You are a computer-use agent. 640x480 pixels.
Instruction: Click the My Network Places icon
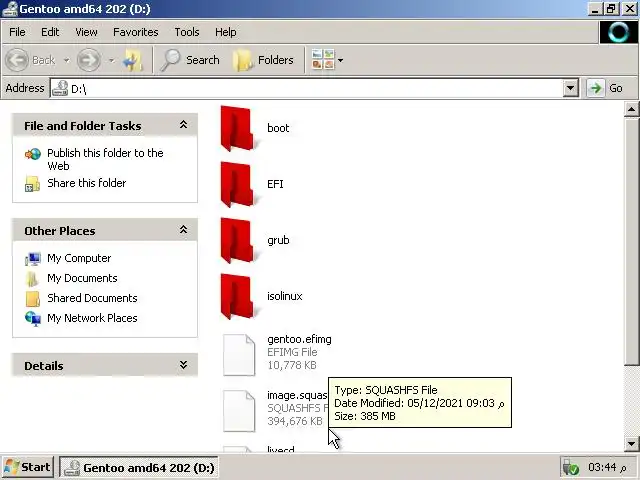pos(33,319)
